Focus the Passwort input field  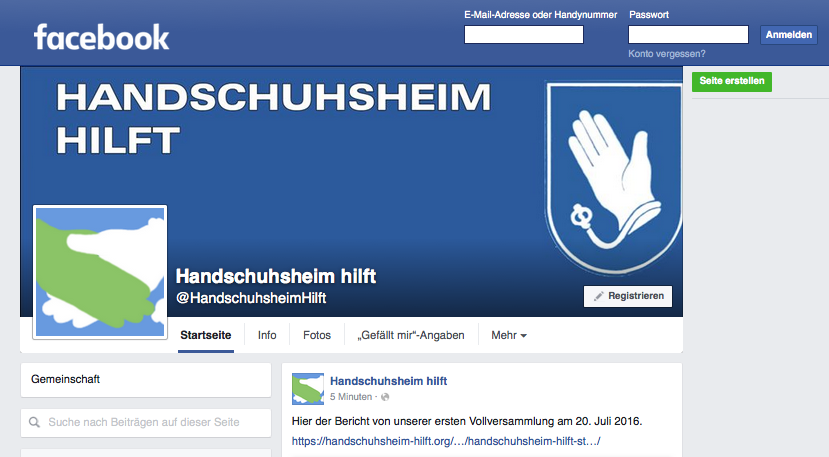tap(688, 35)
